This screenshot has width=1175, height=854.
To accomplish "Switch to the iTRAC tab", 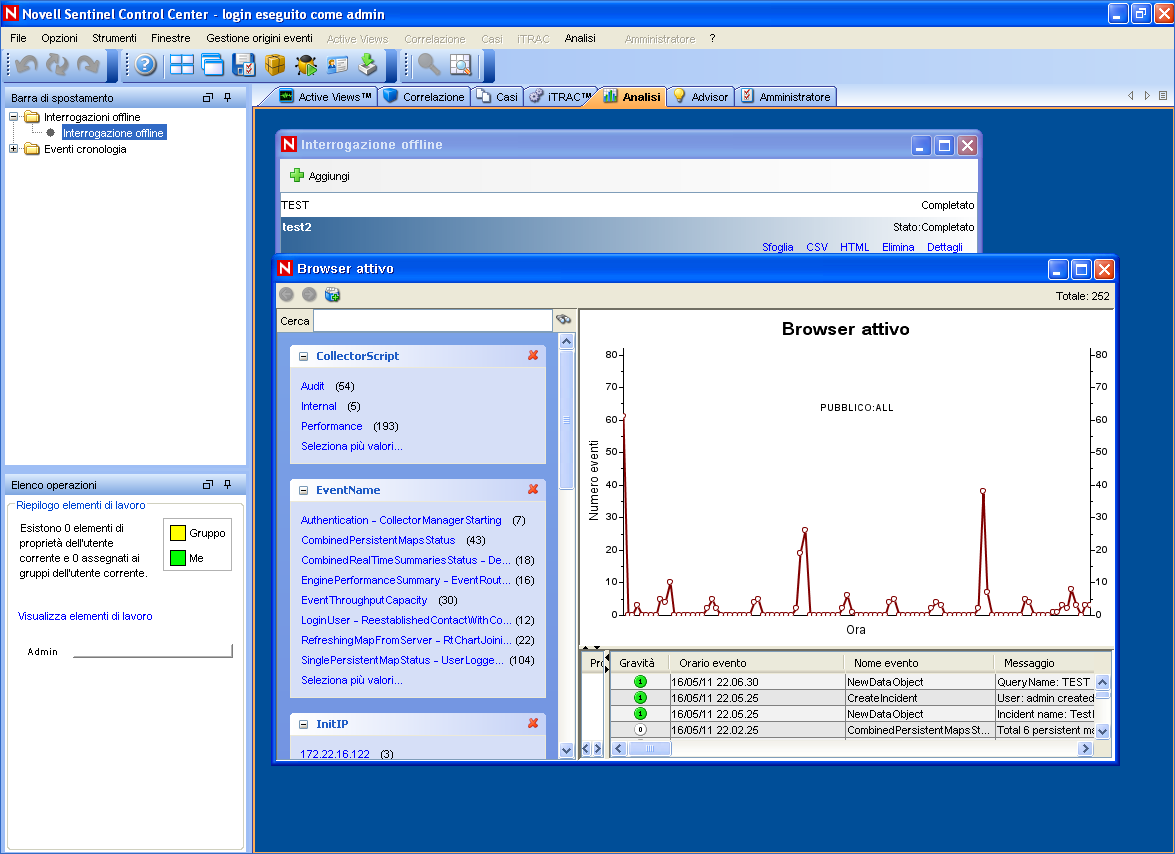I will 561,97.
